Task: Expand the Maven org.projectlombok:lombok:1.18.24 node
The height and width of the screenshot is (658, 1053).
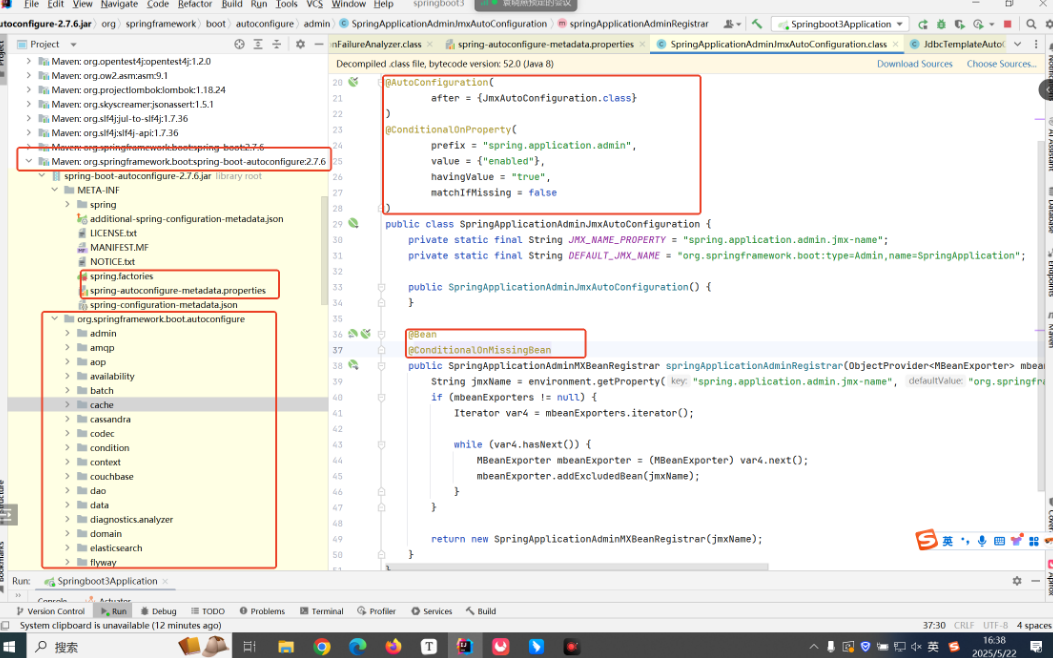Action: [x=28, y=89]
